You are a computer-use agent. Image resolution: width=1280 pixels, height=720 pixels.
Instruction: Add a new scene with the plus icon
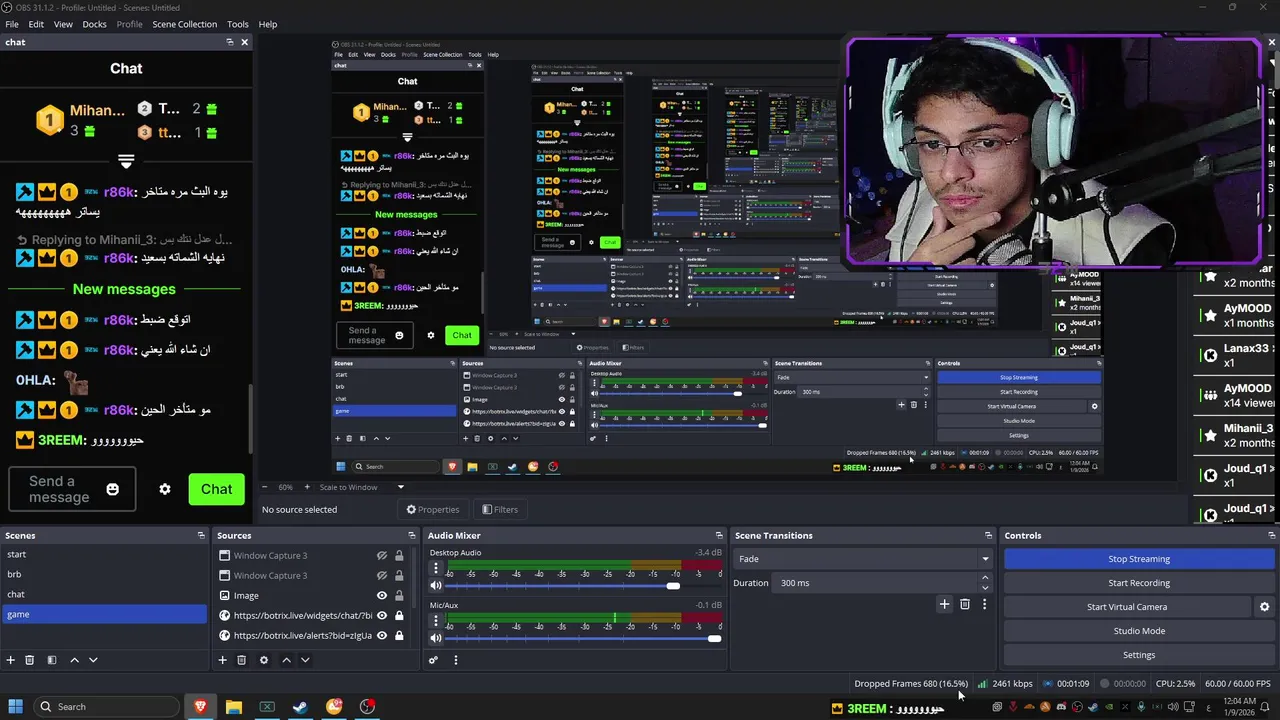coord(11,660)
